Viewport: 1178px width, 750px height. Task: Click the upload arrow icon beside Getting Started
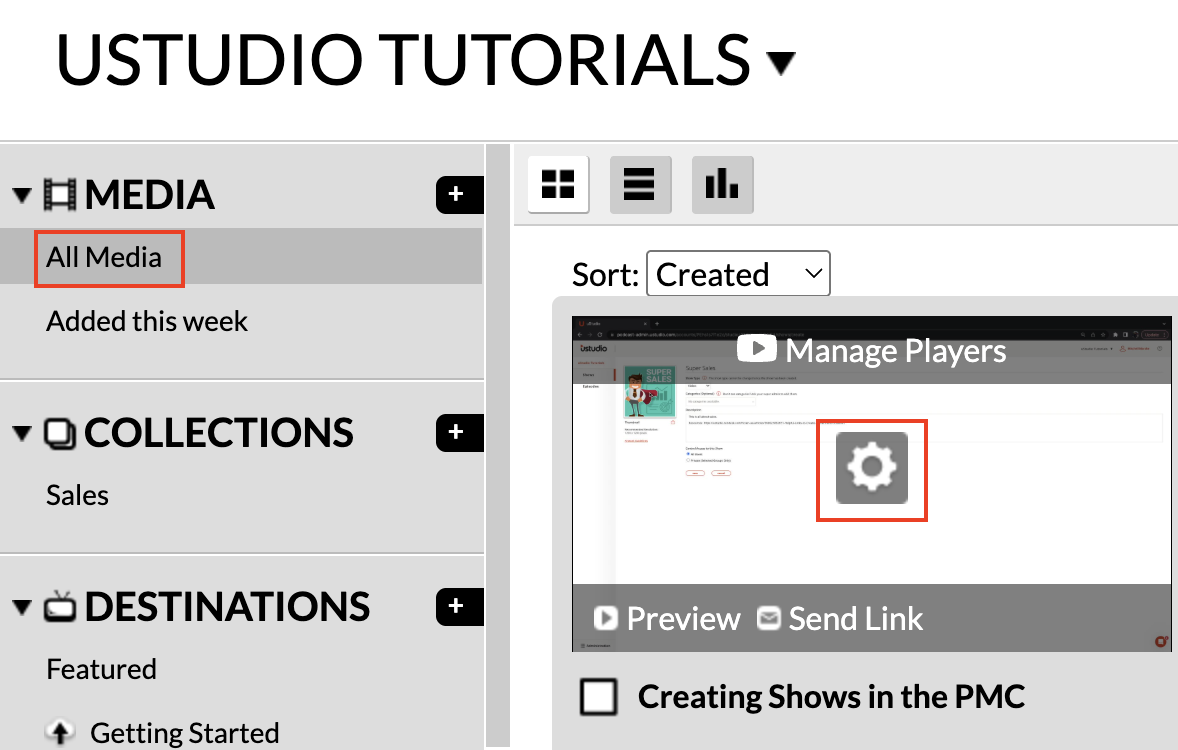[61, 733]
